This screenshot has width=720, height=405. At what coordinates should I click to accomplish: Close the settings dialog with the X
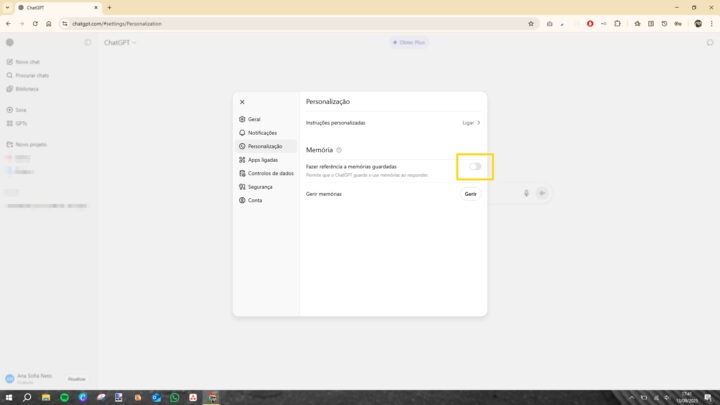tap(242, 102)
